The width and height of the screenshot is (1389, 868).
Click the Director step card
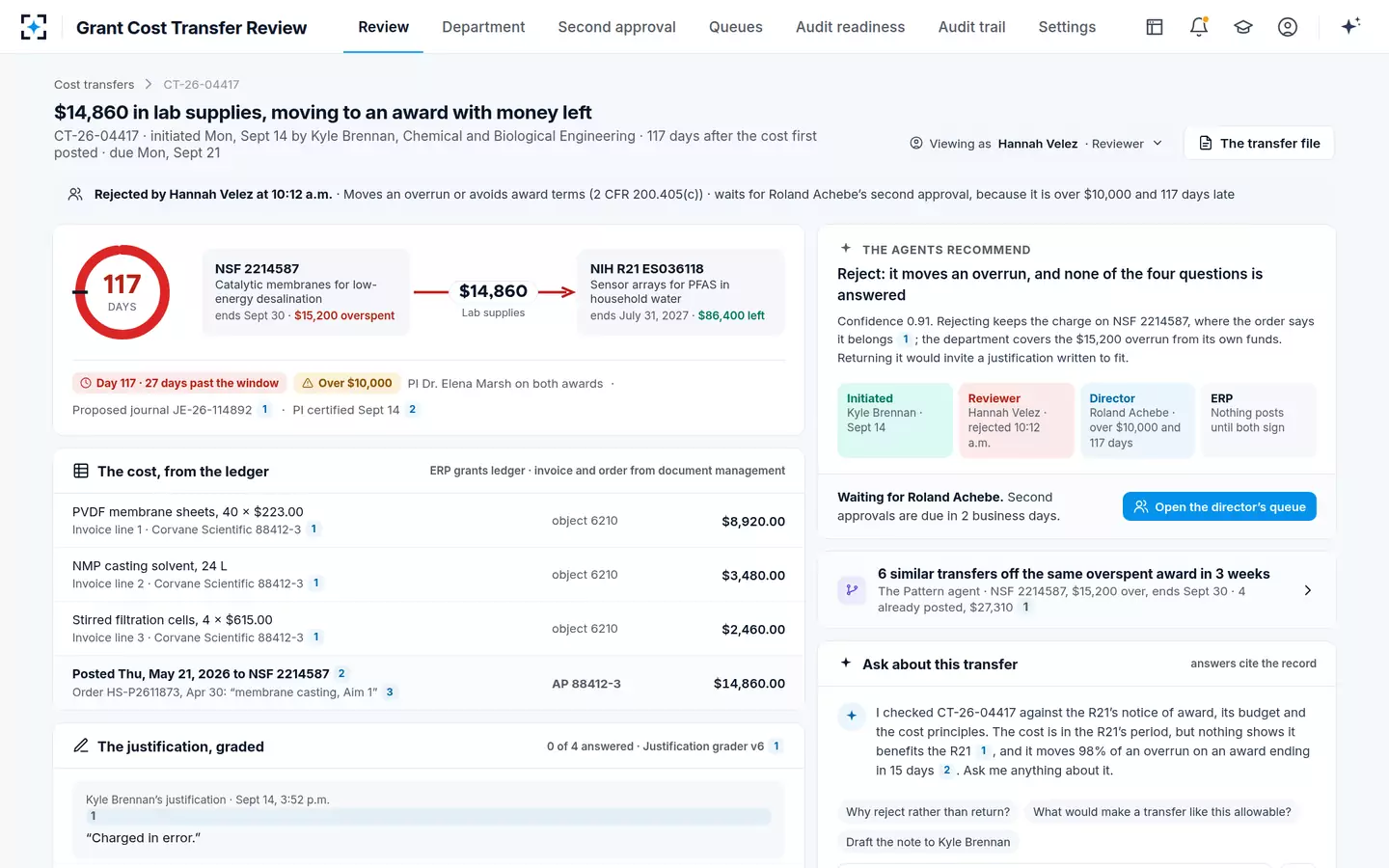1137,420
